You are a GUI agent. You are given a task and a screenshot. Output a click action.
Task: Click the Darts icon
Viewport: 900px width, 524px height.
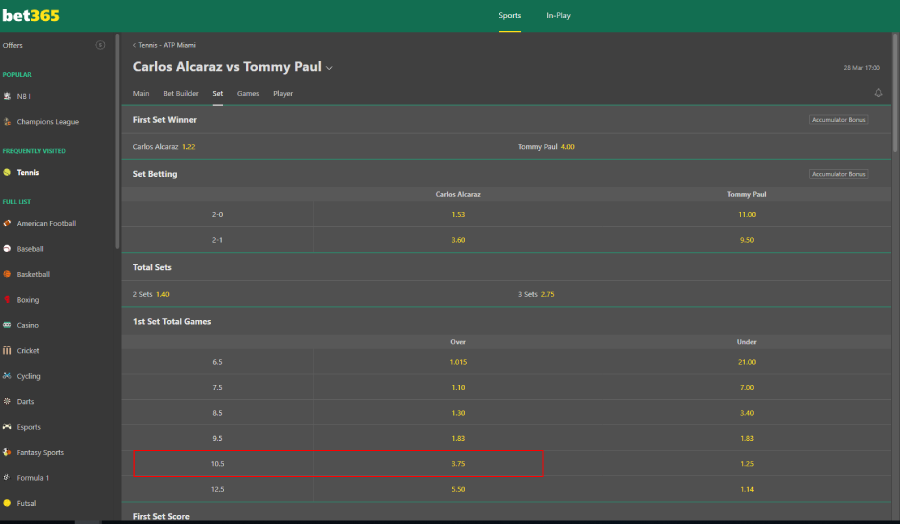click(x=7, y=401)
